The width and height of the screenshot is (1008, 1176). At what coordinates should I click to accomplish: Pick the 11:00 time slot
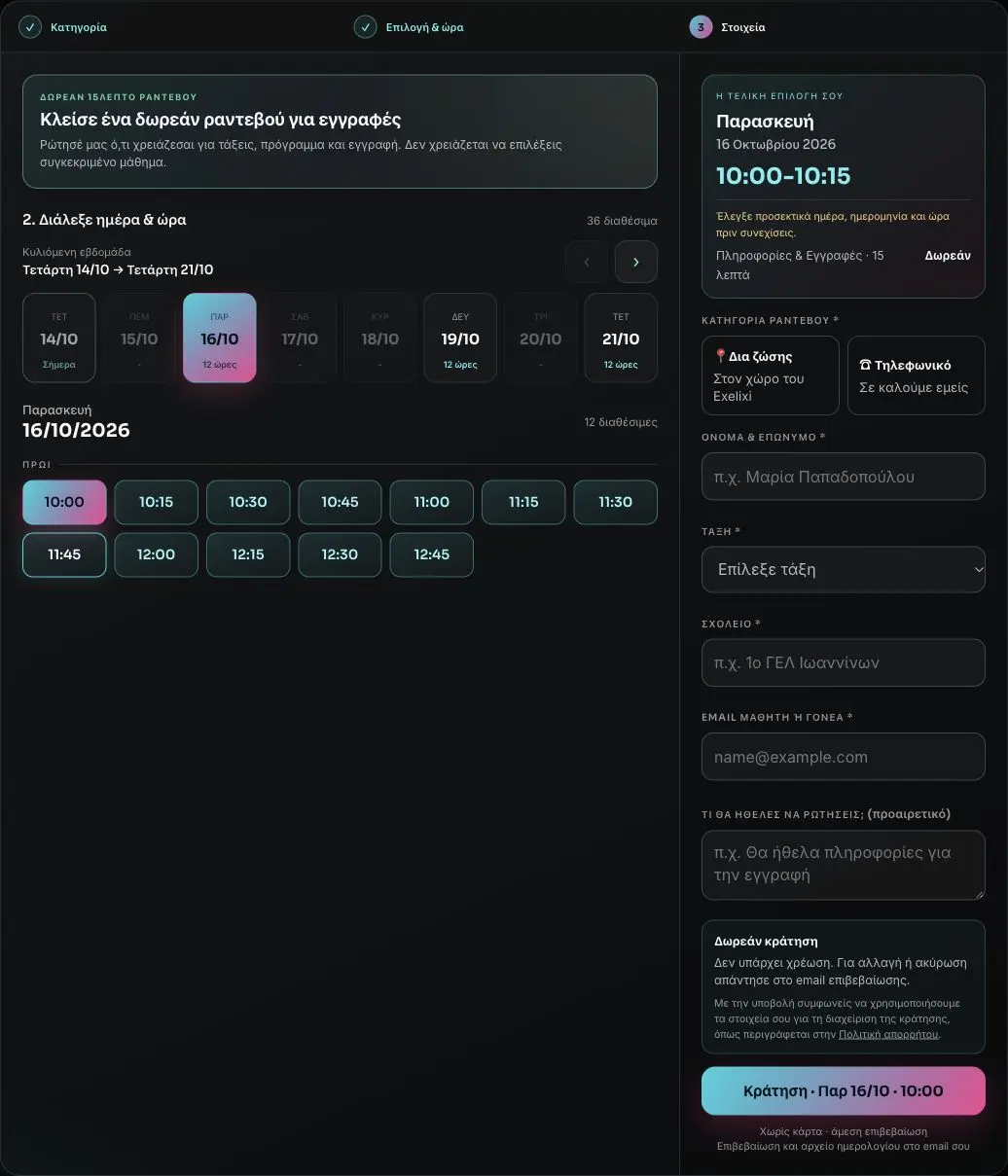click(x=432, y=502)
